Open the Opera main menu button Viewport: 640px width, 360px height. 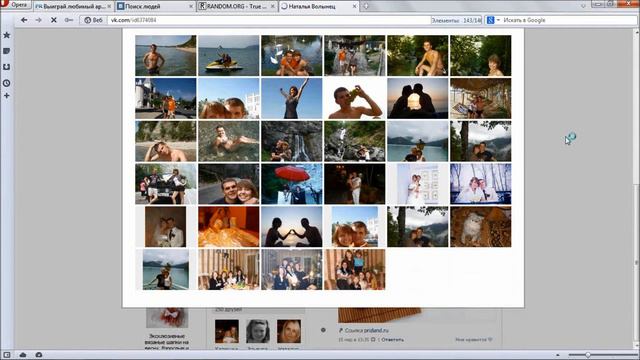pos(16,5)
